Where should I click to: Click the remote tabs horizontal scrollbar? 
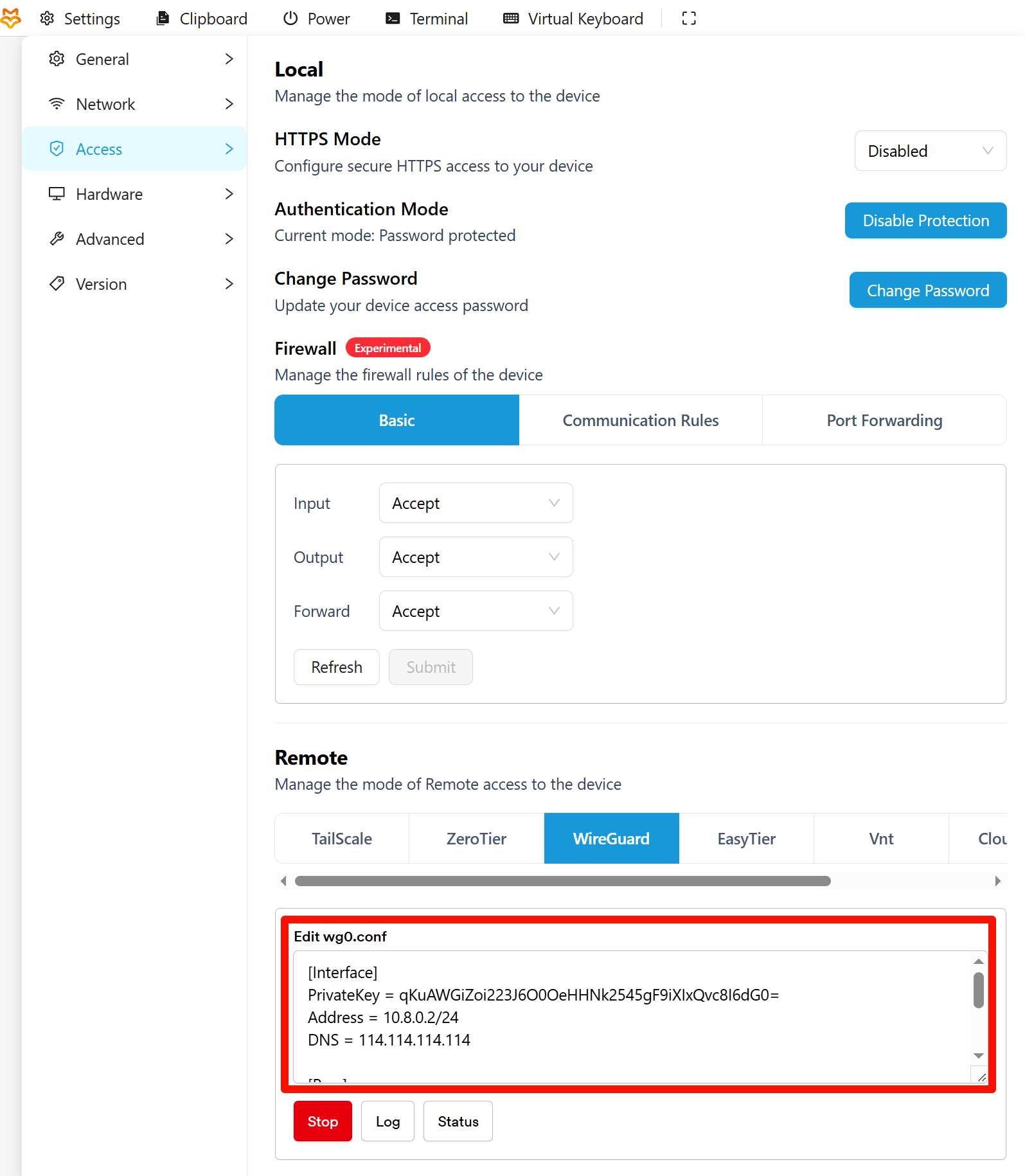click(x=562, y=881)
